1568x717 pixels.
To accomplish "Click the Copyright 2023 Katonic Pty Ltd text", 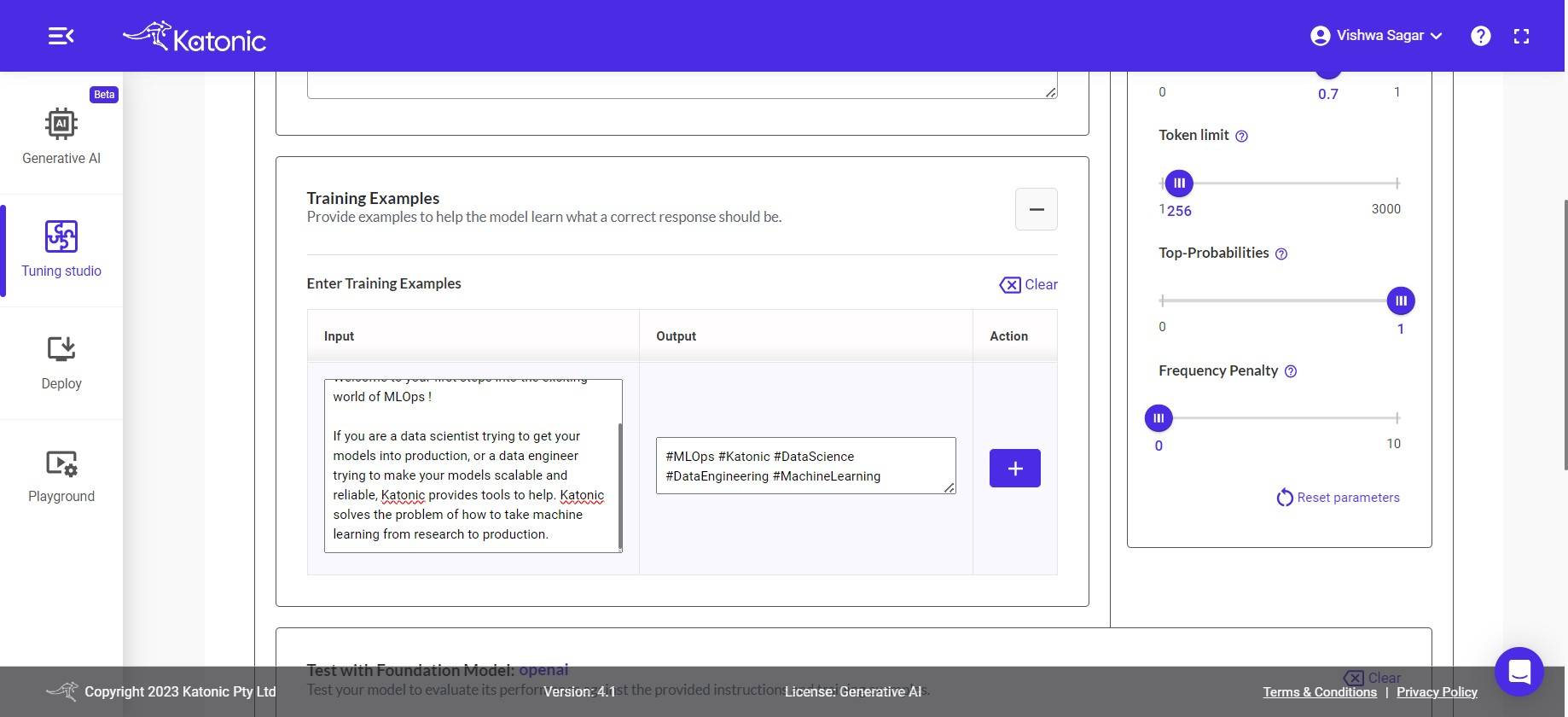I will point(180,691).
